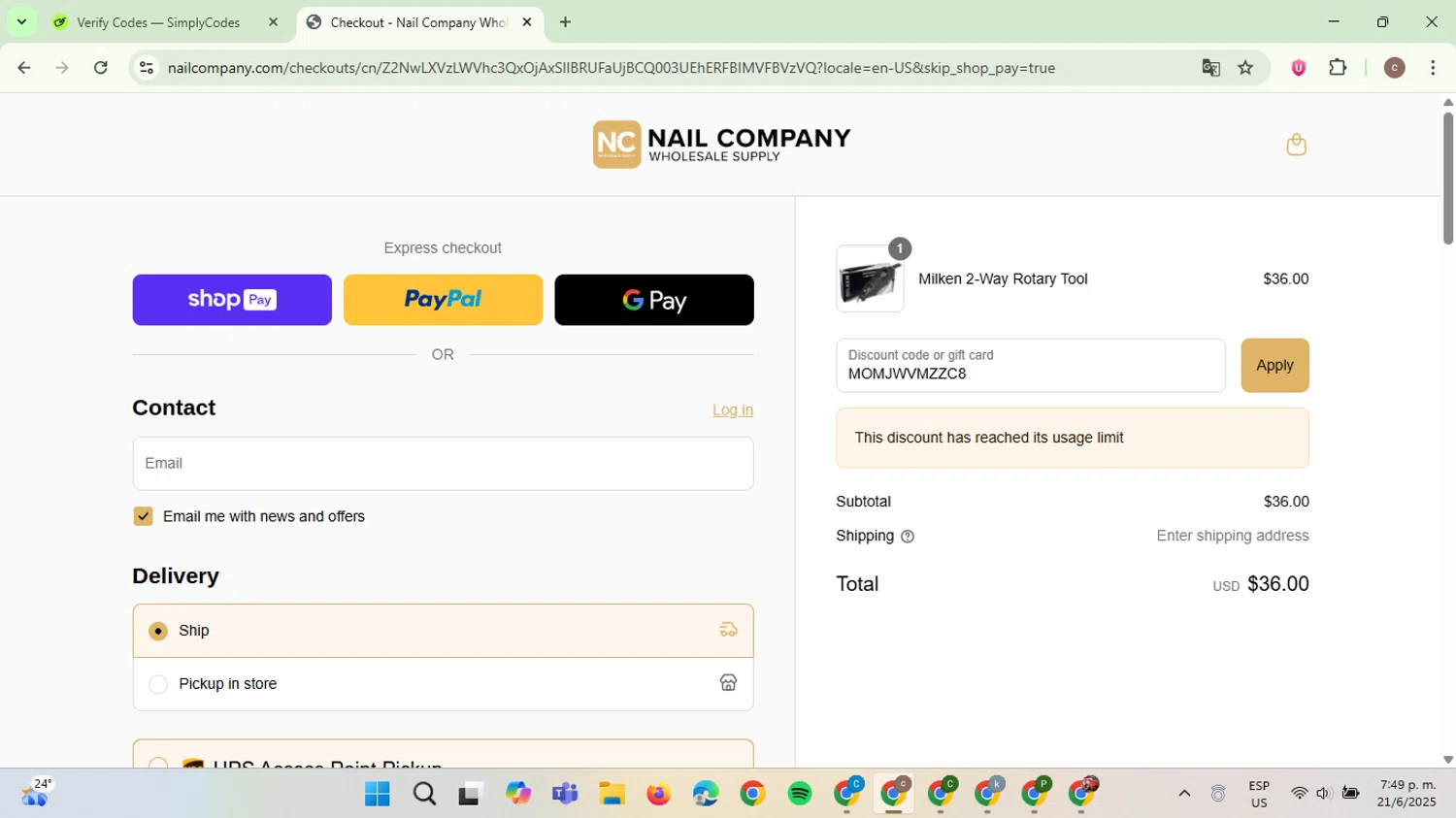The width and height of the screenshot is (1456, 818).
Task: Open Task View on taskbar
Action: pyautogui.click(x=471, y=795)
